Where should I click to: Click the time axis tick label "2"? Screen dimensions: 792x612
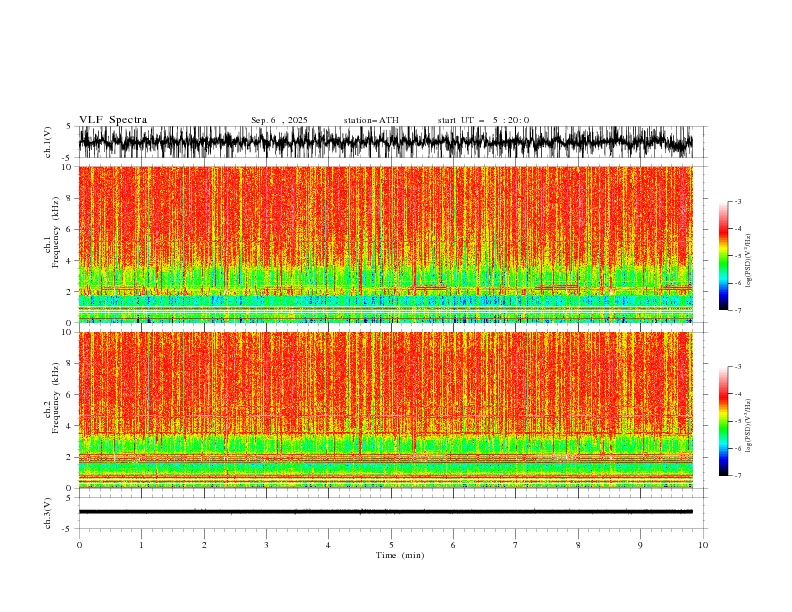204,545
